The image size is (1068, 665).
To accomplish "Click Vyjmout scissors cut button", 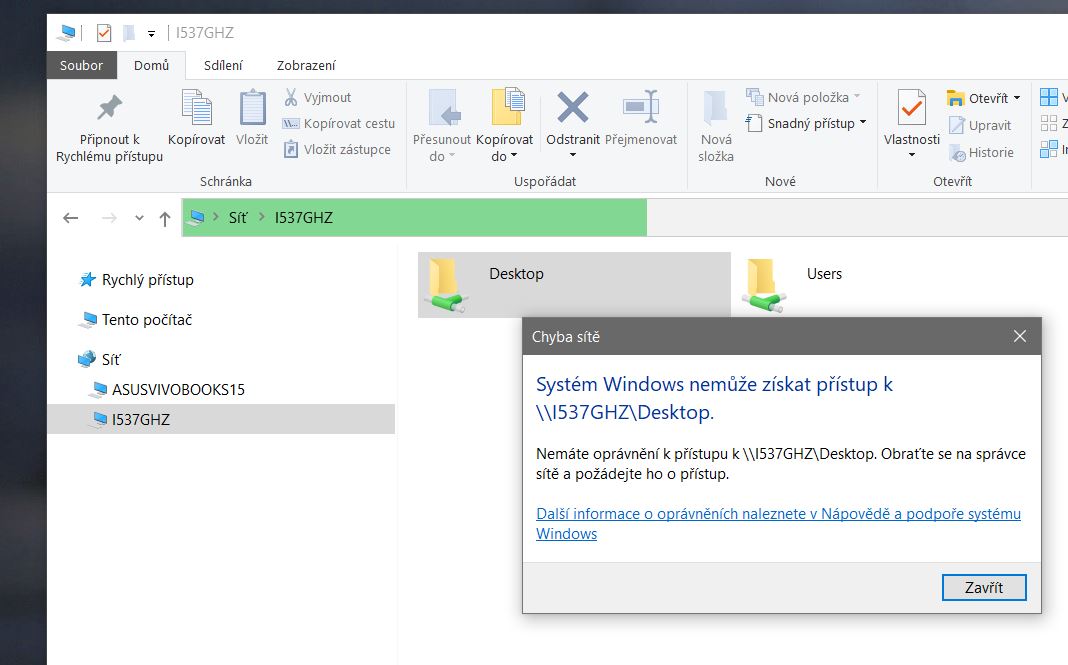I will click(x=318, y=97).
